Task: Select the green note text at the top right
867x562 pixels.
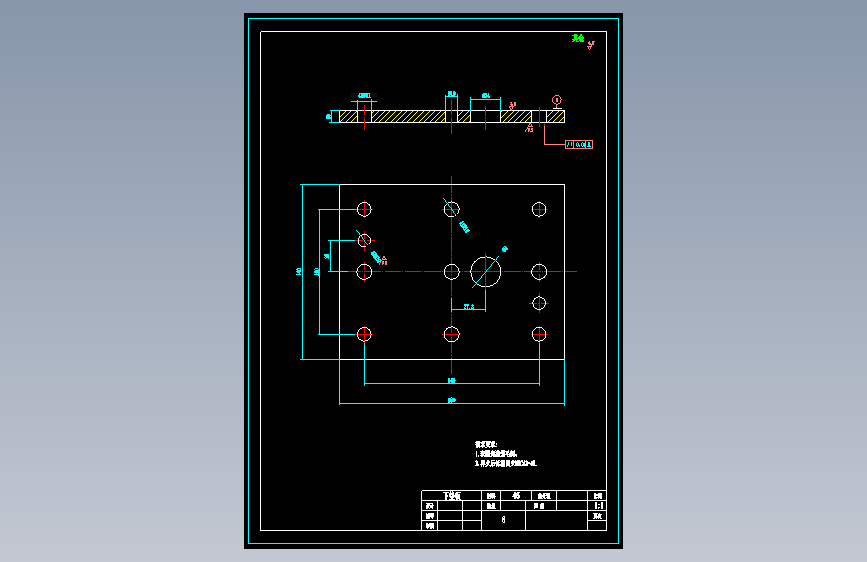Action: click(x=578, y=38)
